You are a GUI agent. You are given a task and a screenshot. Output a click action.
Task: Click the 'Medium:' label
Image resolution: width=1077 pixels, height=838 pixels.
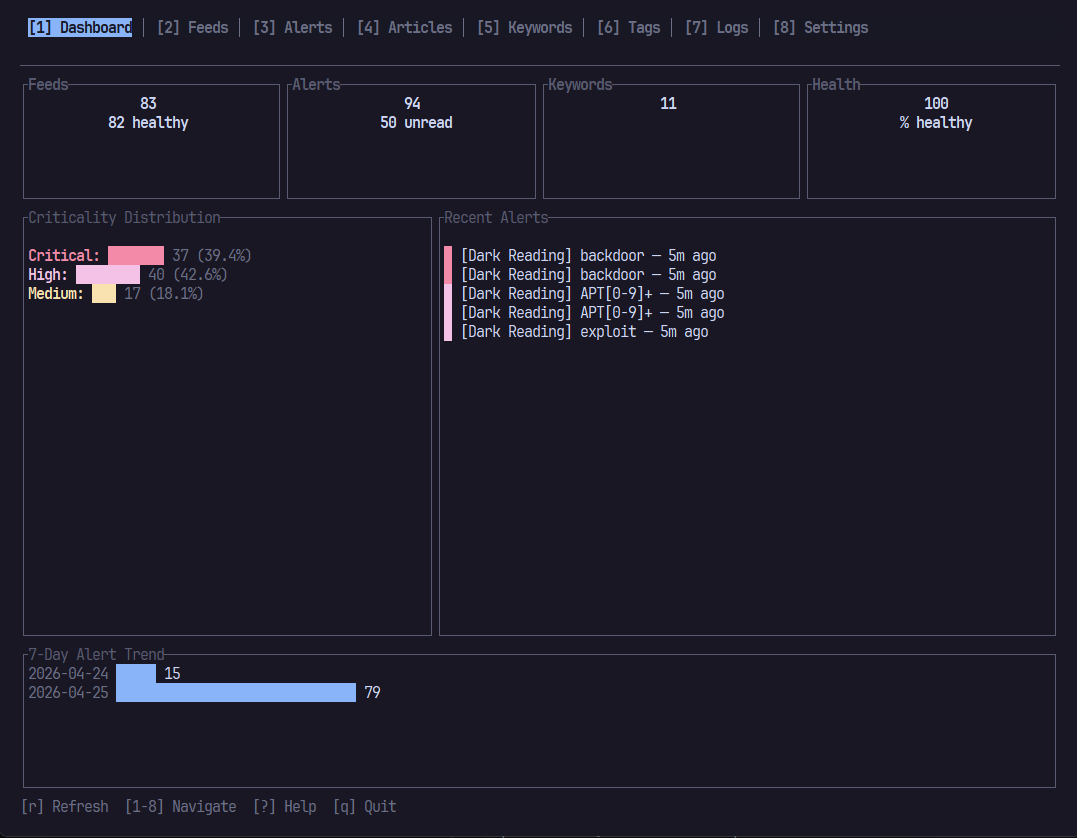[56, 294]
